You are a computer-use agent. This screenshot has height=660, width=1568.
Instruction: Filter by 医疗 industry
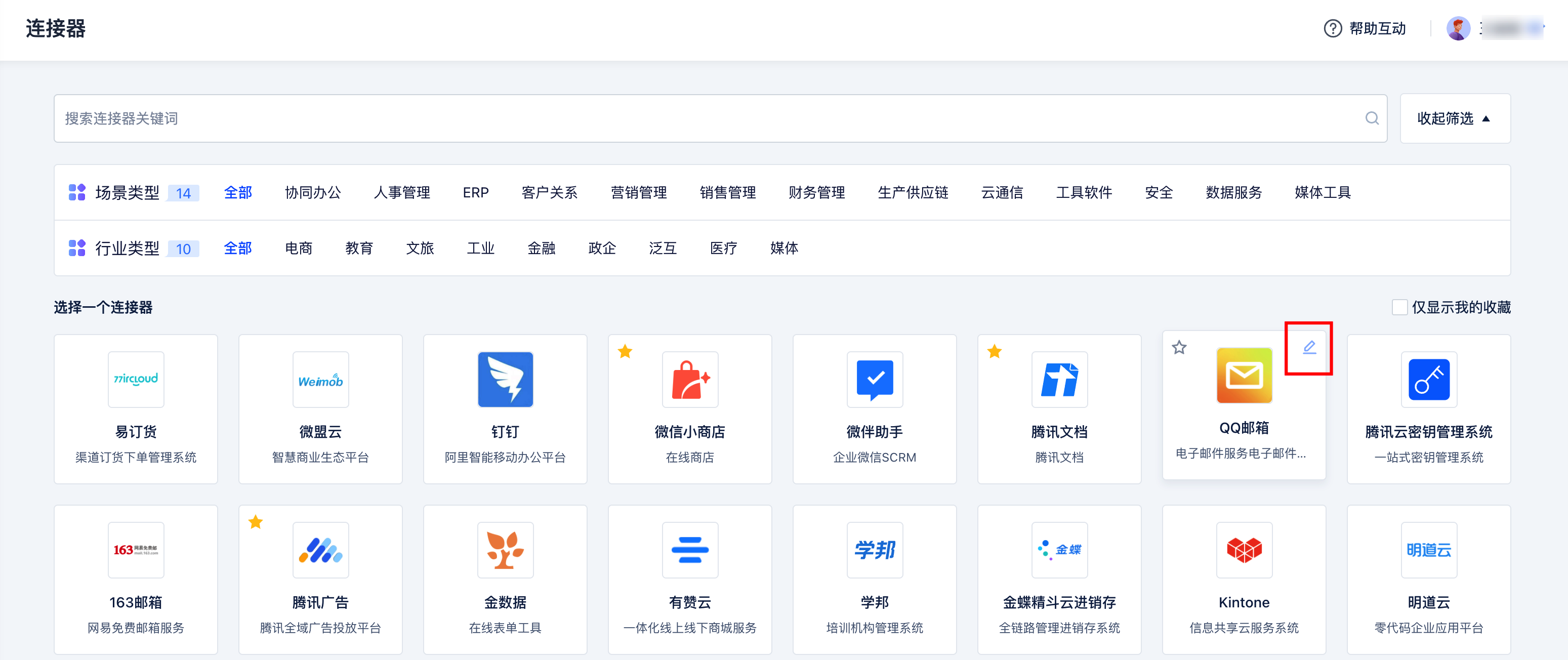723,248
